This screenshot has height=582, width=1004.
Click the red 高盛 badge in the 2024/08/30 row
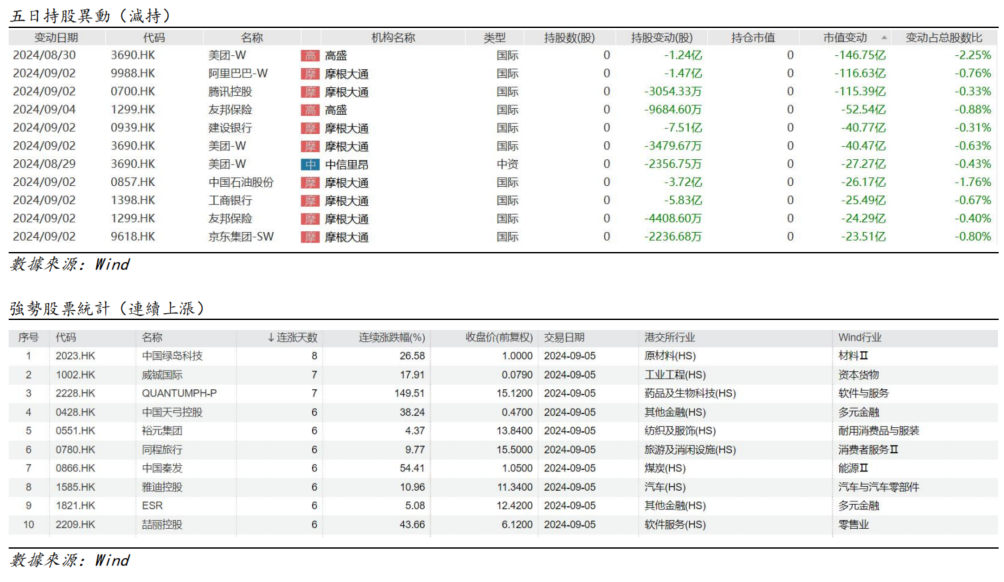coord(310,56)
